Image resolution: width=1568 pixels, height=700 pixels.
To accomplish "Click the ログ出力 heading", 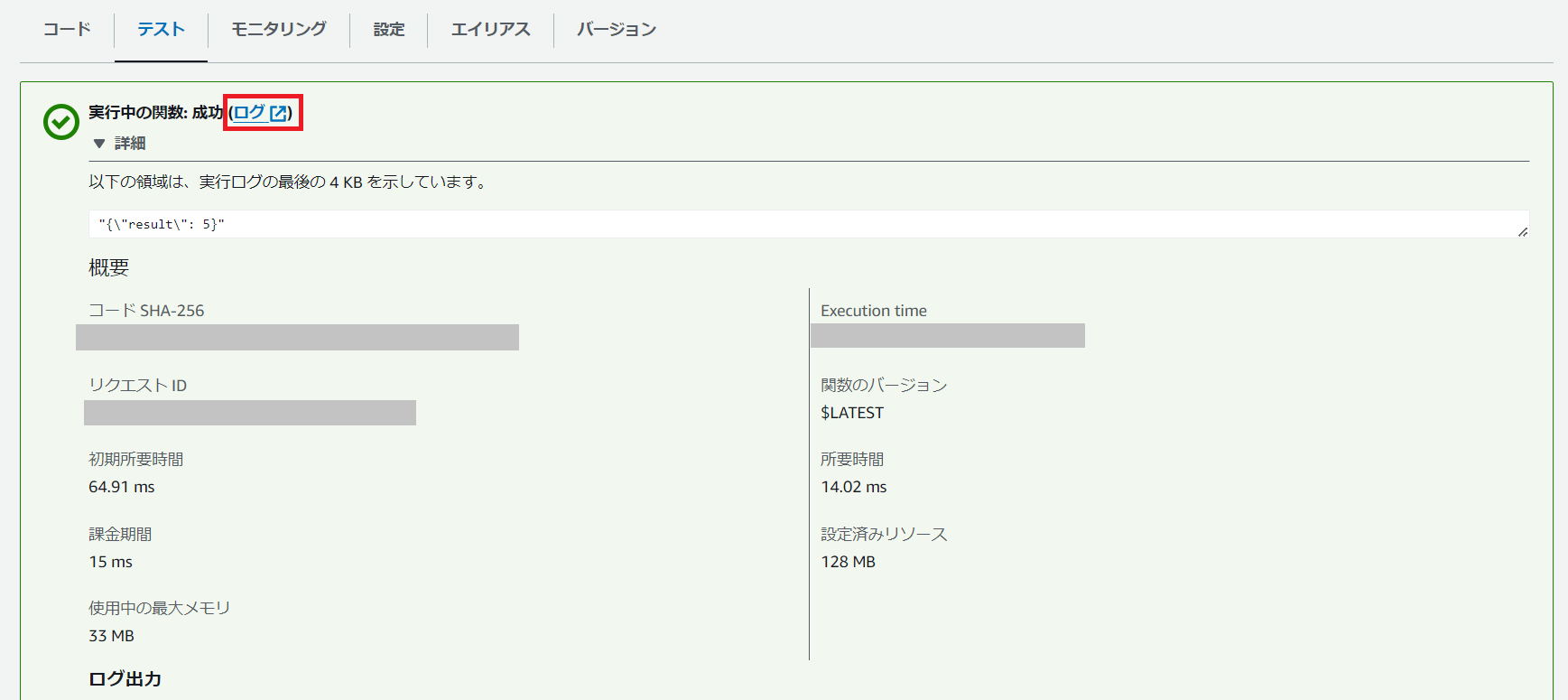I will click(125, 679).
